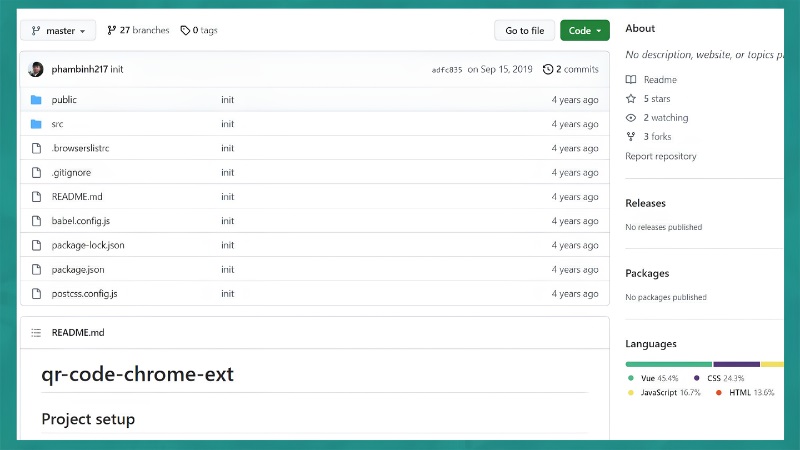Screen dimensions: 800x450
Task: Open init commit message for public row
Action: coord(228,99)
